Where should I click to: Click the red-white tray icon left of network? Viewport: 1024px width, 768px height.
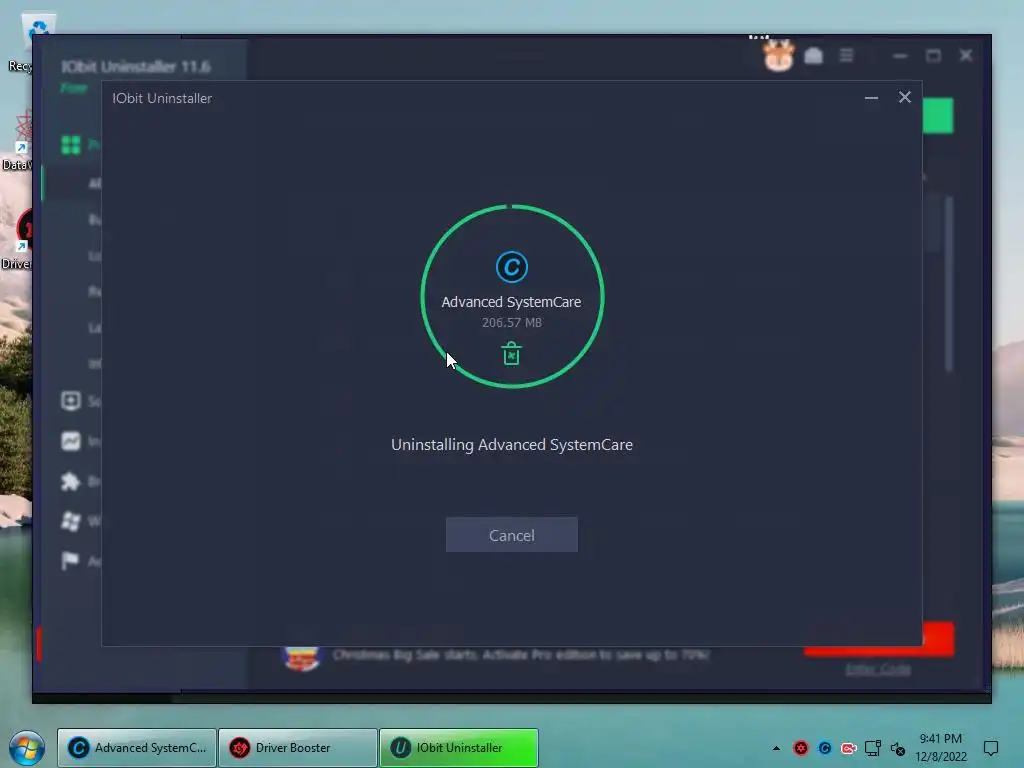[x=848, y=748]
